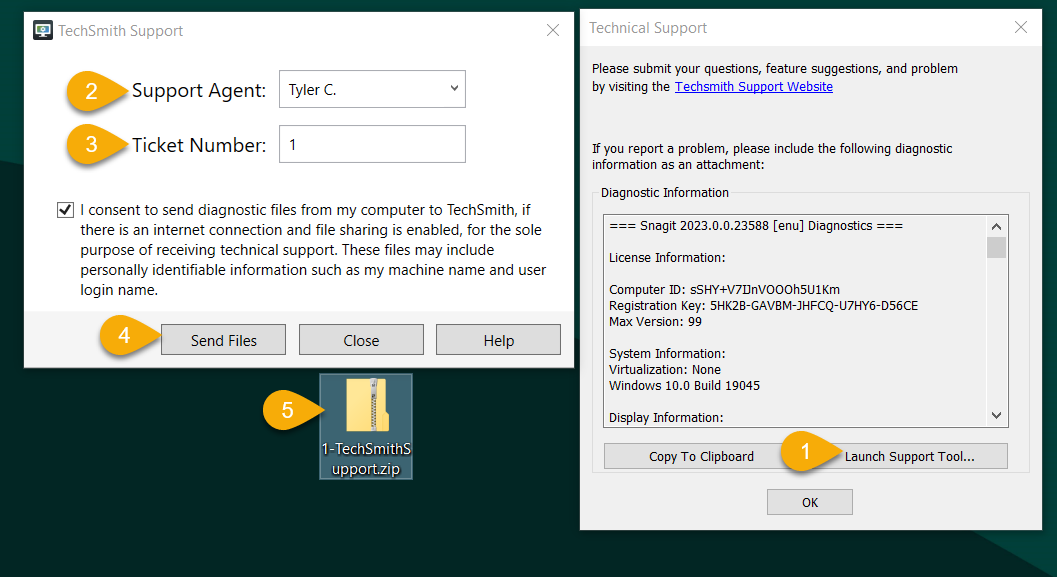Click the scroll-down arrow in Diagnostic Information

996,417
